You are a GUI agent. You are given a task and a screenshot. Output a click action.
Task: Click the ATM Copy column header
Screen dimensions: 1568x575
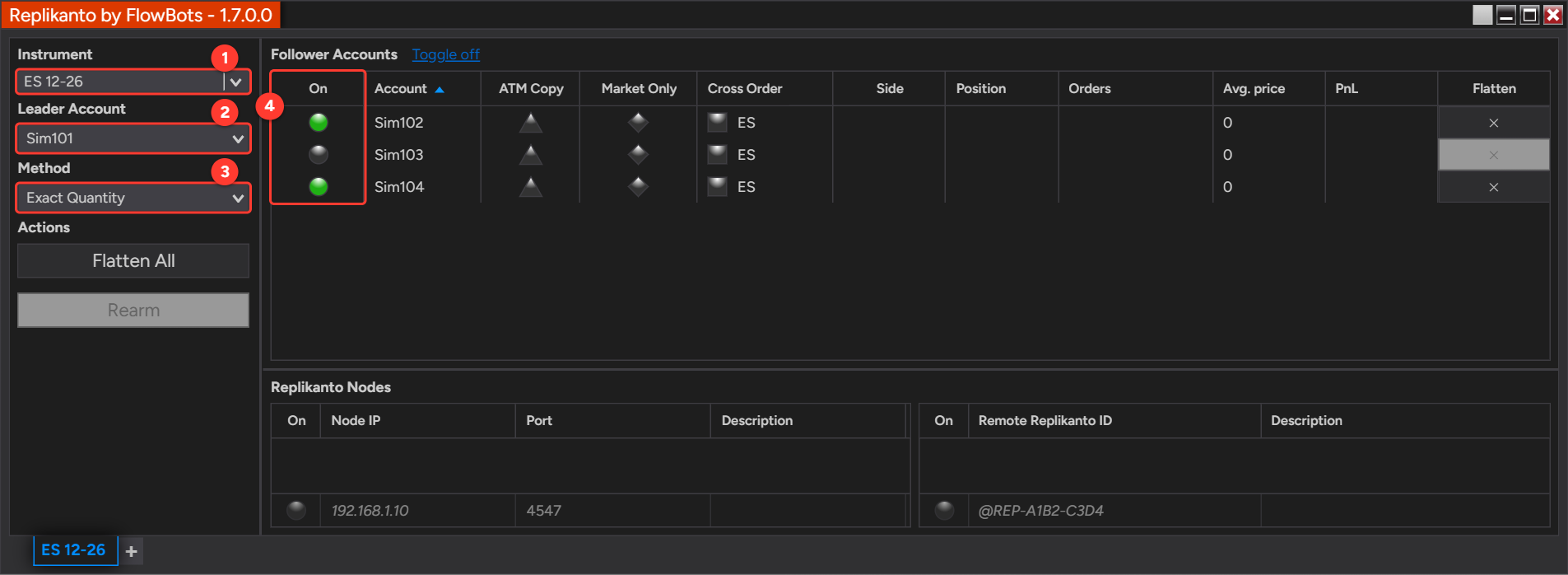531,88
